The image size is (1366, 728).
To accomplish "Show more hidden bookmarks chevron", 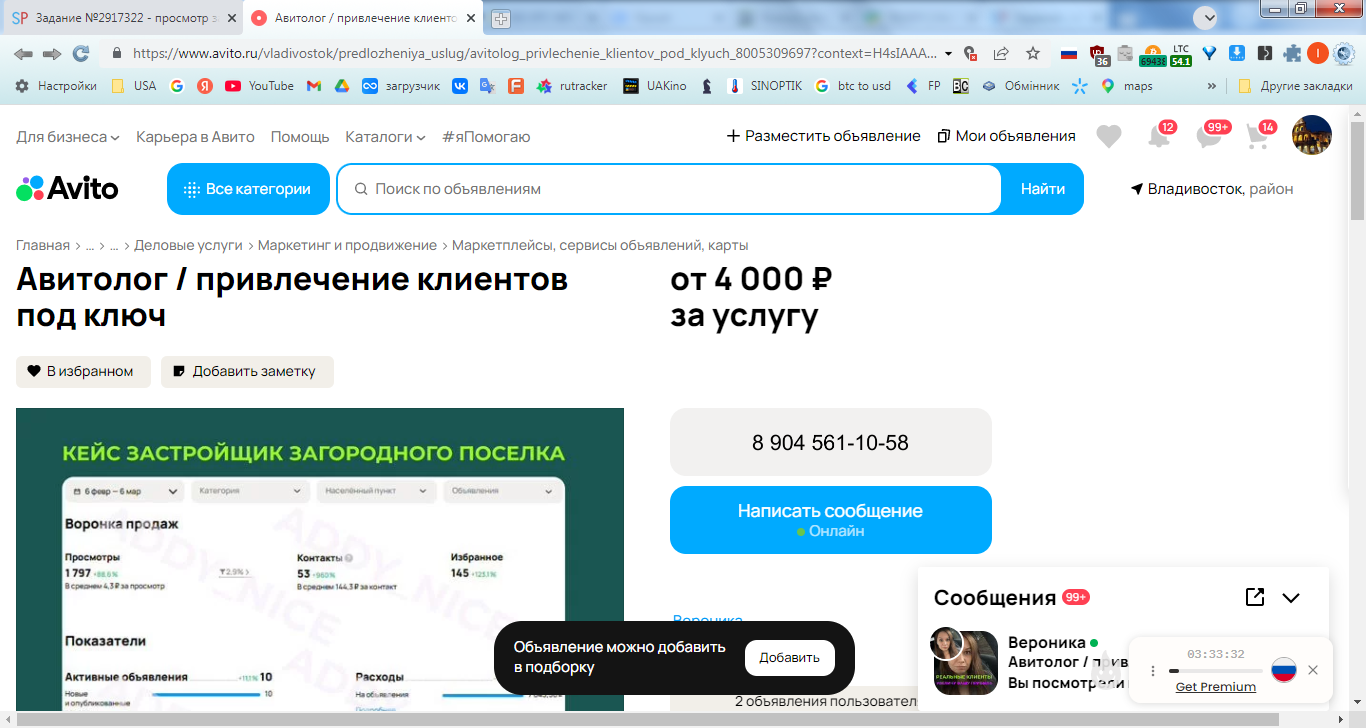I will tap(1212, 86).
